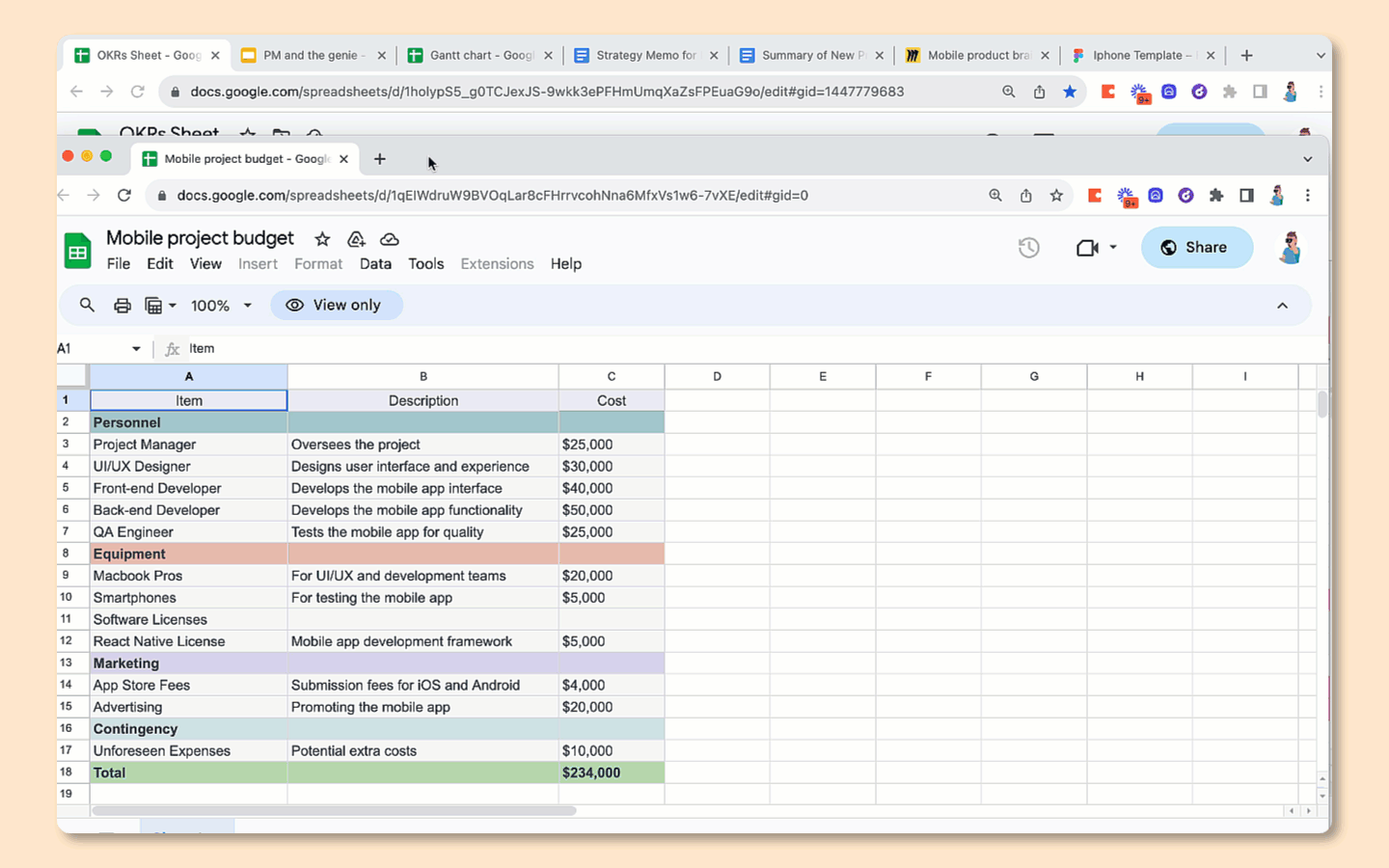This screenshot has width=1389, height=868.
Task: Open the Tools menu
Action: (425, 264)
